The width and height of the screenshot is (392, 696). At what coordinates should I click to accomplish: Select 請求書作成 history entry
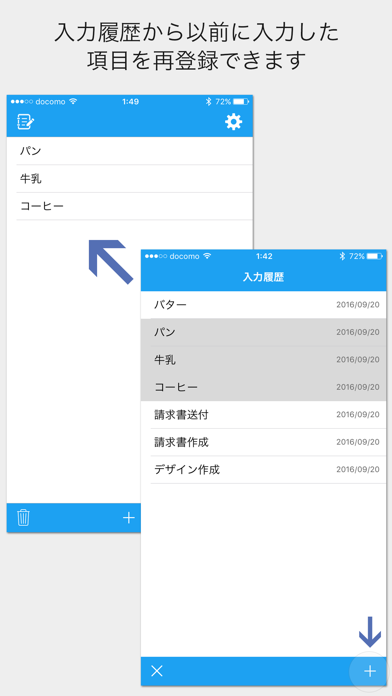coord(264,442)
